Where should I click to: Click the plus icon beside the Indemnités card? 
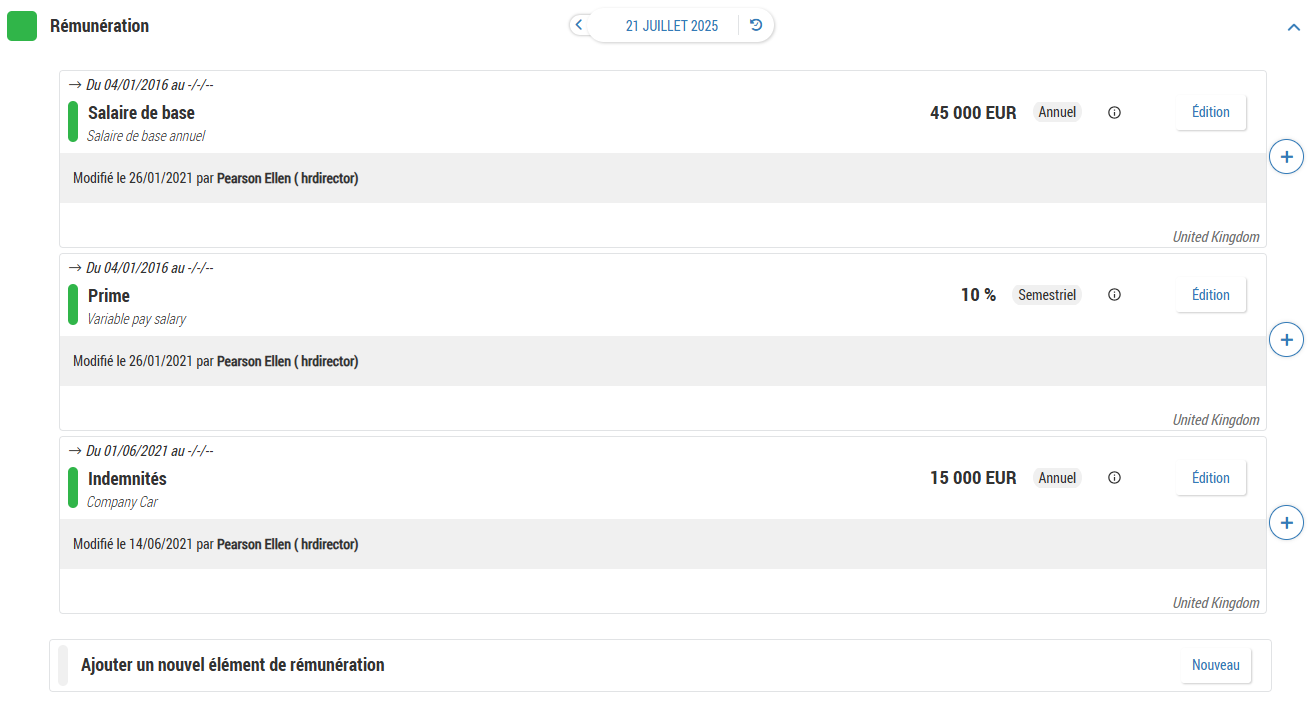click(x=1286, y=522)
